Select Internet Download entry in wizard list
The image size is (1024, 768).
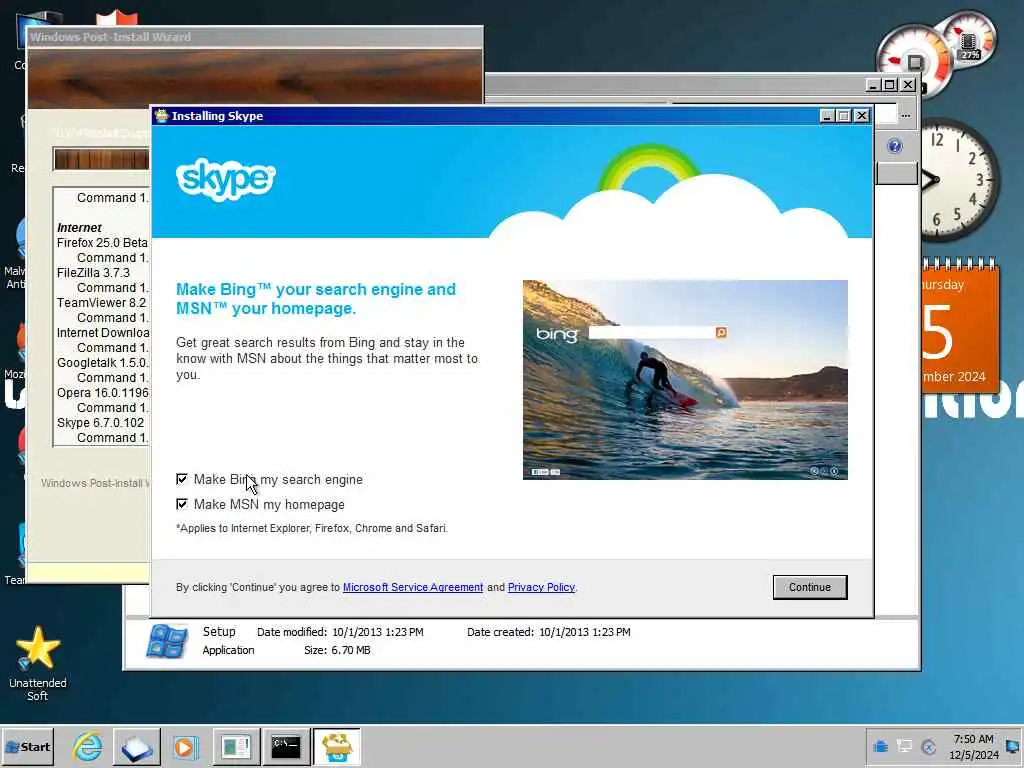click(103, 333)
